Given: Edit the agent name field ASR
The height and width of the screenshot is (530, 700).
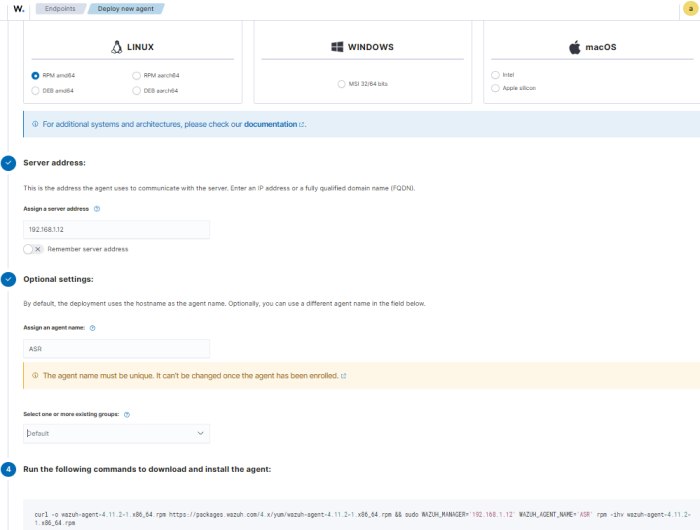Looking at the screenshot, I should click(117, 349).
